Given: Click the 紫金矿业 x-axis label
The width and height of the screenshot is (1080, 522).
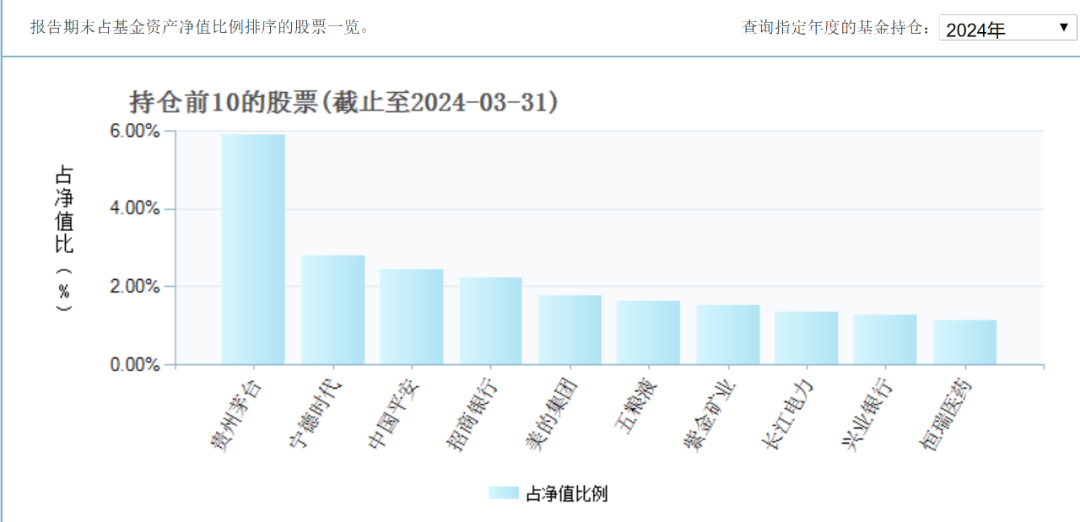Looking at the screenshot, I should tap(712, 415).
